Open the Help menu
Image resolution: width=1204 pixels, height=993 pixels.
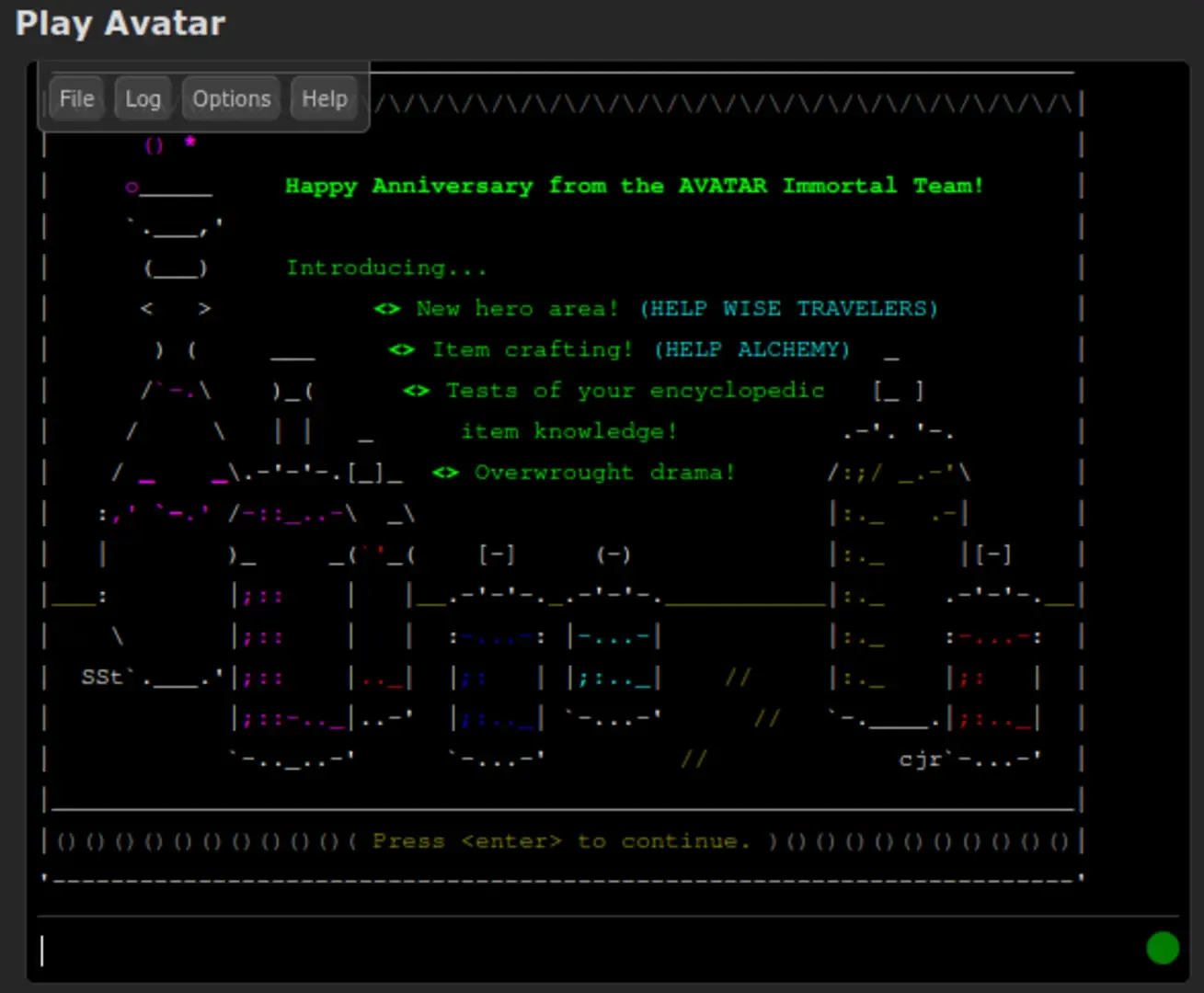325,98
